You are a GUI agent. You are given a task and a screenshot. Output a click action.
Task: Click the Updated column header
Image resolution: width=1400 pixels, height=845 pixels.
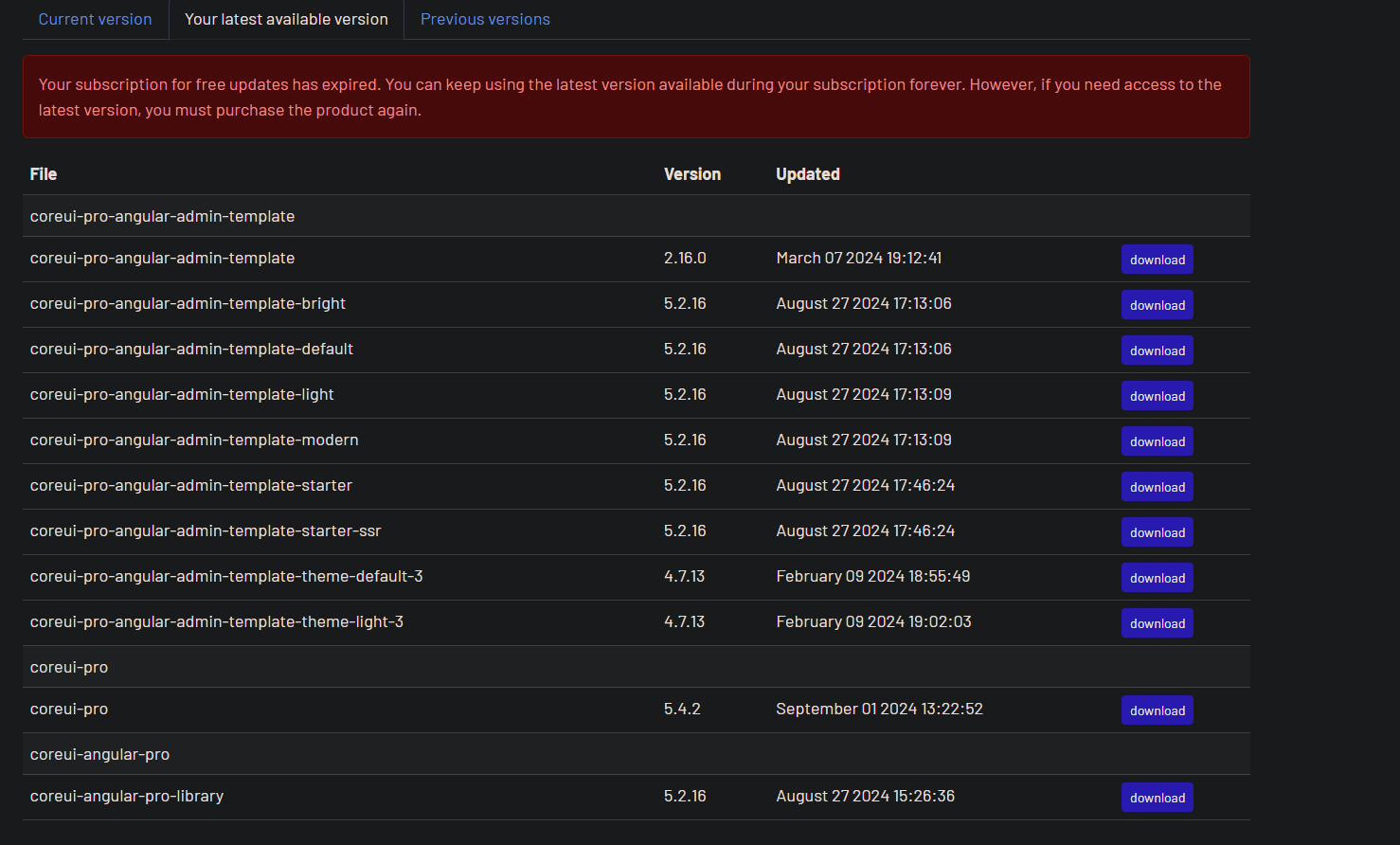807,174
